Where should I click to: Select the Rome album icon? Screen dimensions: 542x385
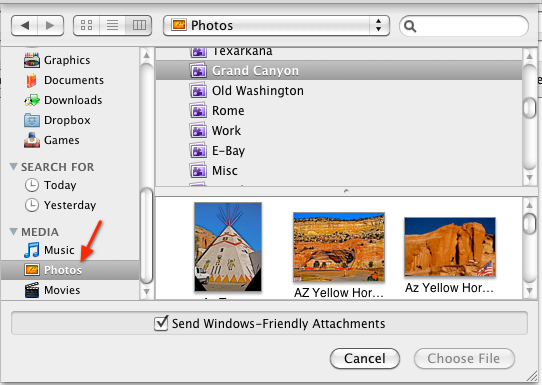[x=198, y=111]
